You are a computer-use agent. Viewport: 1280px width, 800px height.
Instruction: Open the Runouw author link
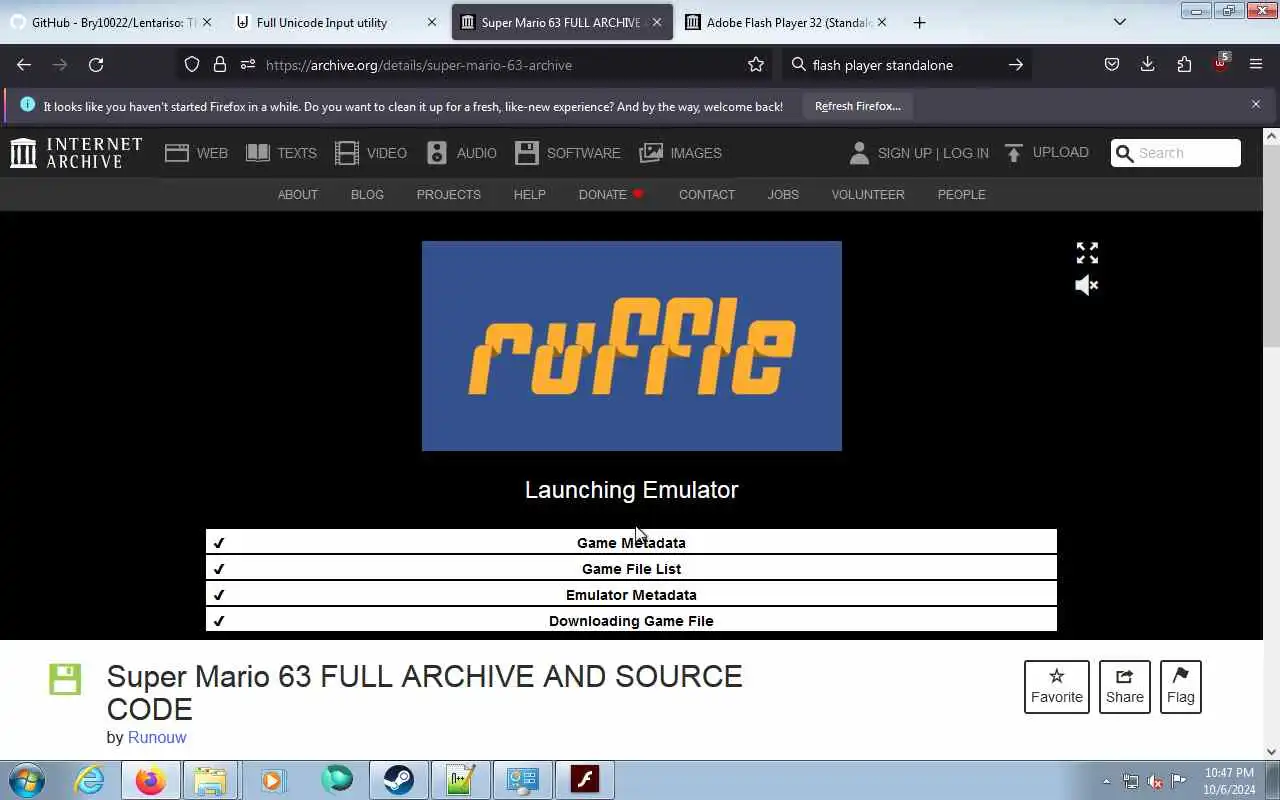(157, 737)
